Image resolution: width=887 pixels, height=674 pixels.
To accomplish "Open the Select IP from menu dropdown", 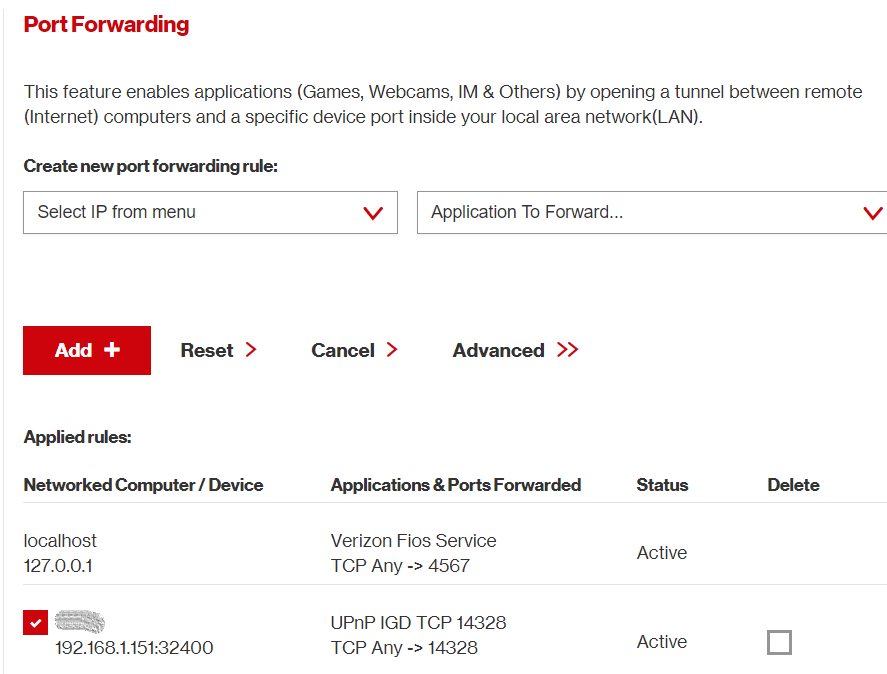I will tap(210, 212).
